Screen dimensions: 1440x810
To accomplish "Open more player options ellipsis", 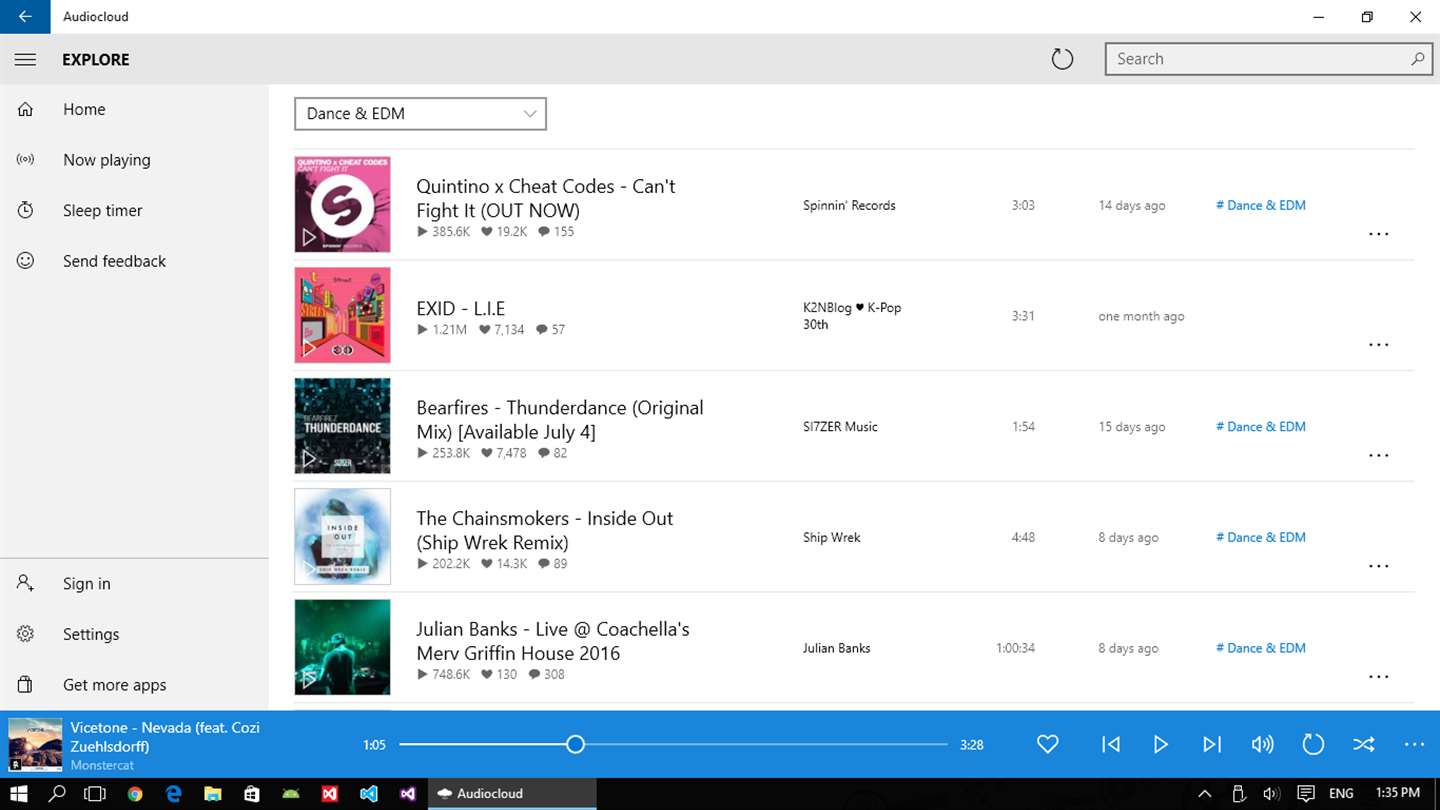I will tap(1414, 744).
